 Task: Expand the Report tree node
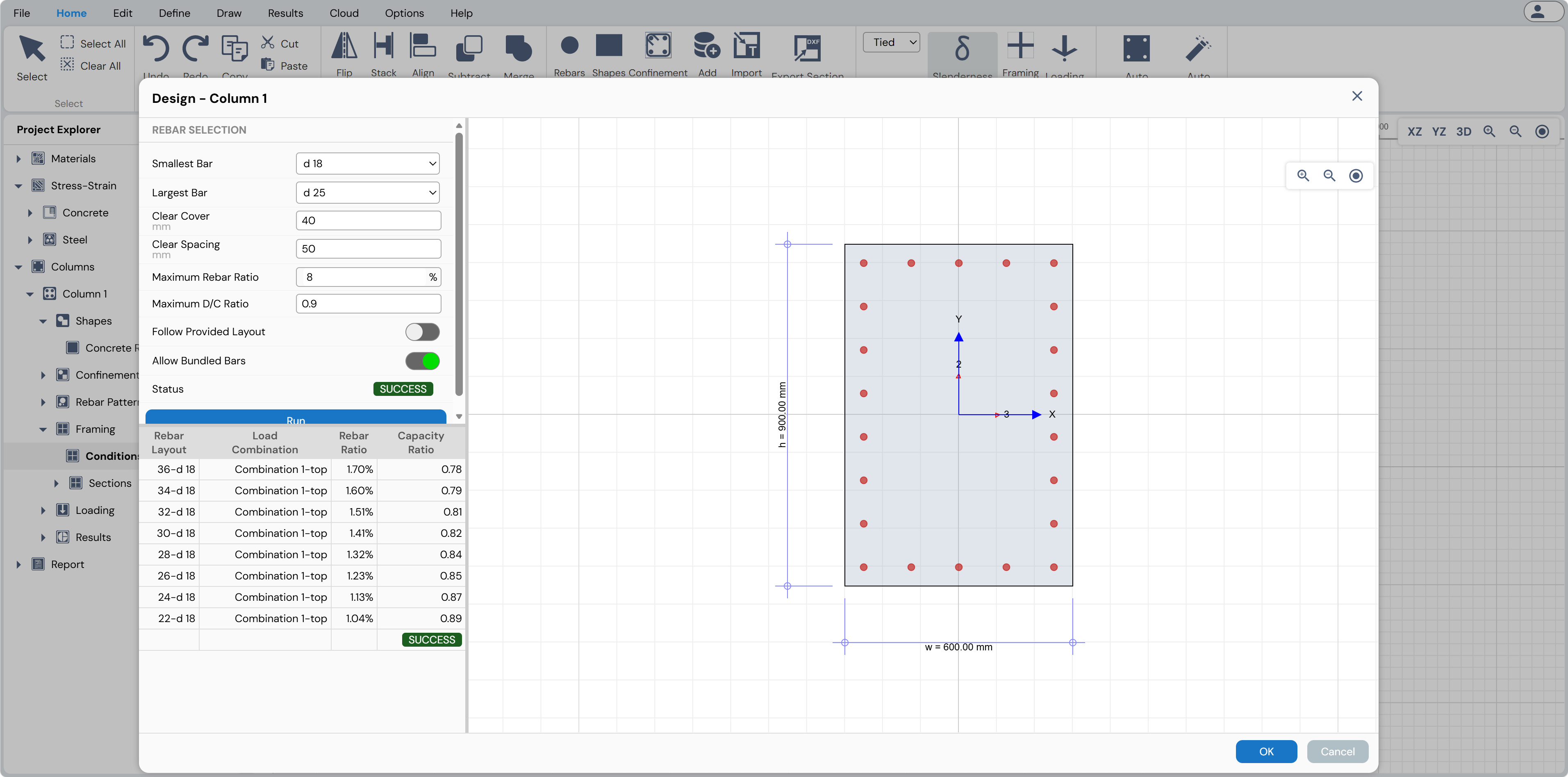coord(18,565)
